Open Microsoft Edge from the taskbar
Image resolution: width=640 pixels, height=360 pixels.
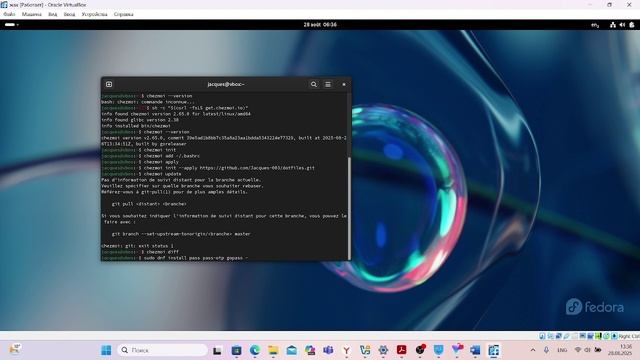click(255, 350)
